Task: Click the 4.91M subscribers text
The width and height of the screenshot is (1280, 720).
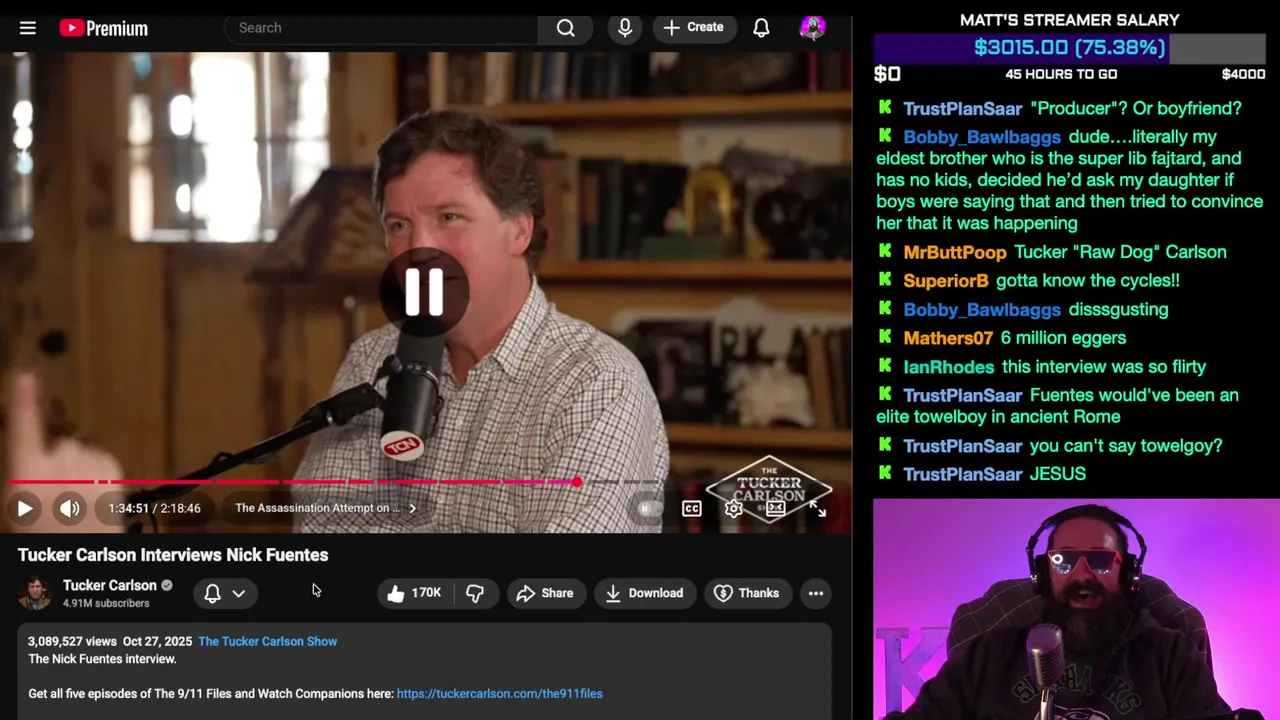Action: (106, 603)
